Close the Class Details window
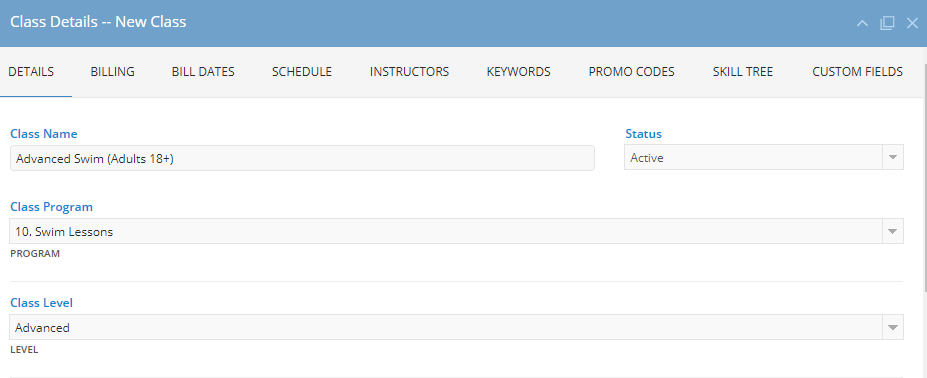Screen dimensions: 927x378 tap(912, 23)
